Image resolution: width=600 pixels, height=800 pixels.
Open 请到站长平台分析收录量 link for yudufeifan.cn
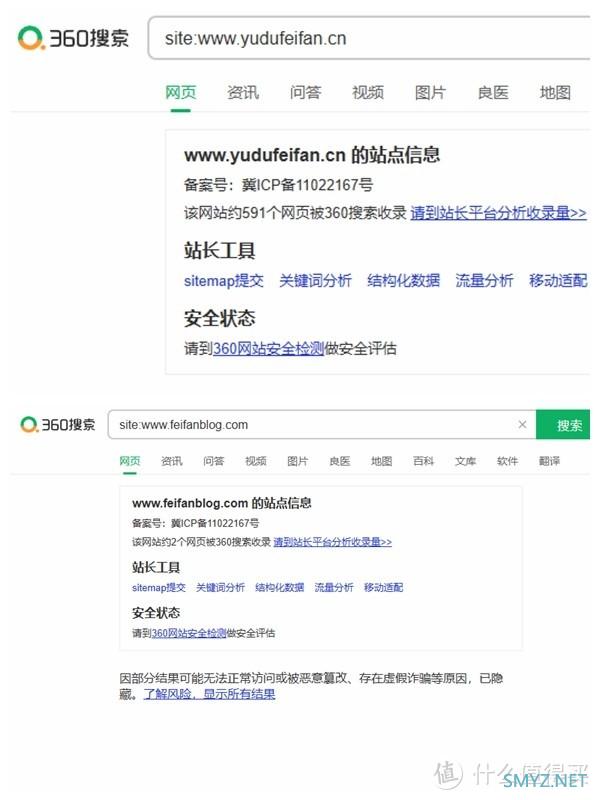pos(498,213)
